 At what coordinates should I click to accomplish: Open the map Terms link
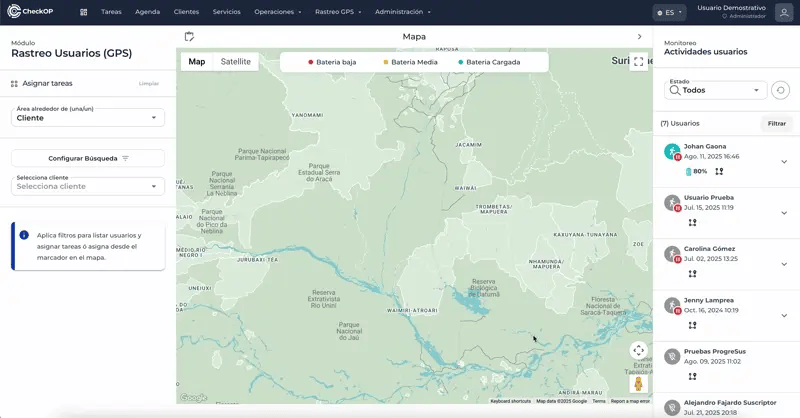pos(598,401)
